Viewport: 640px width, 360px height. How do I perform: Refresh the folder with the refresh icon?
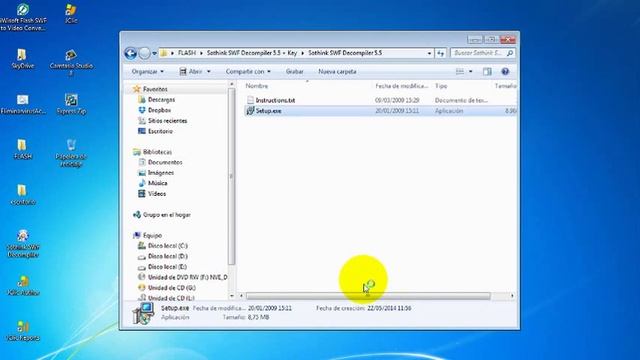click(x=440, y=53)
